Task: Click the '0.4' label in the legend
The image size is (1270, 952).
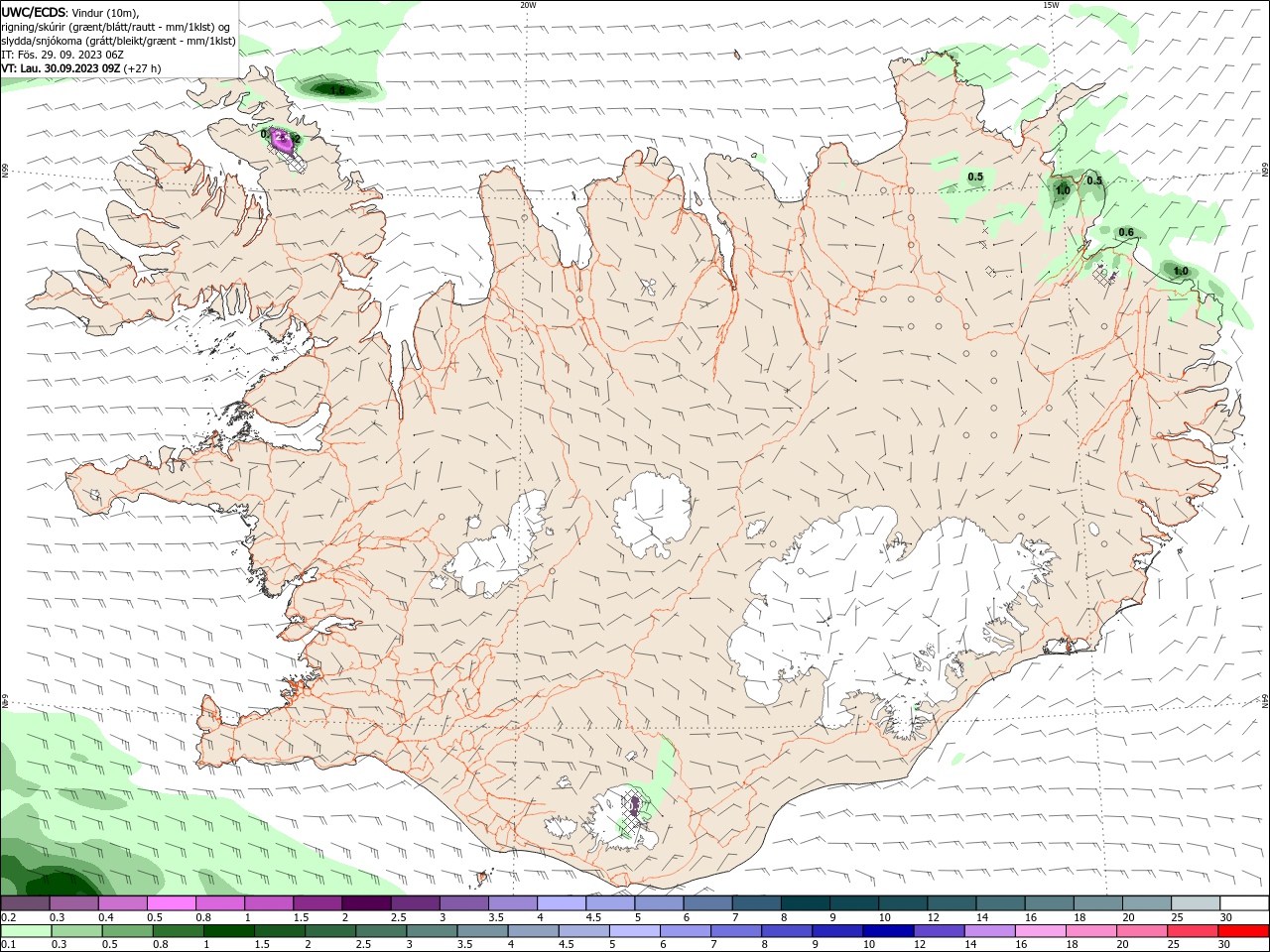Action: 106,918
